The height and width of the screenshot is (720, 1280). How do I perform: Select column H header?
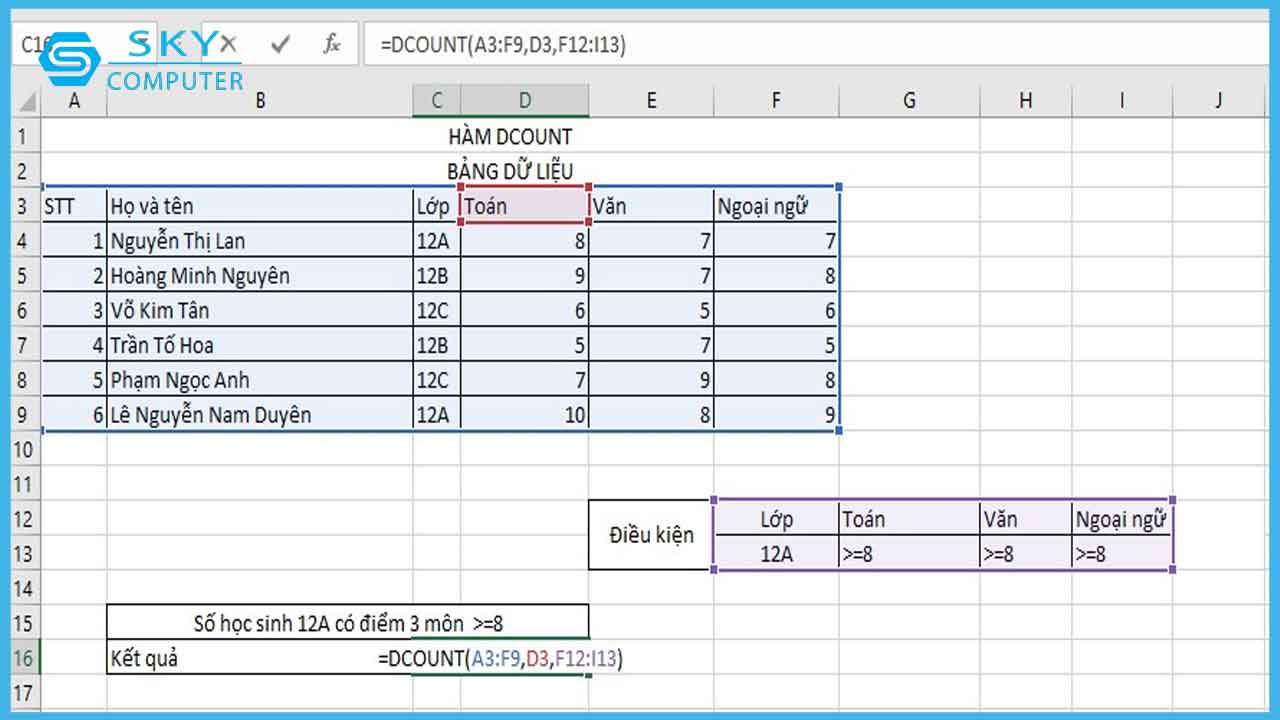[x=1025, y=101]
